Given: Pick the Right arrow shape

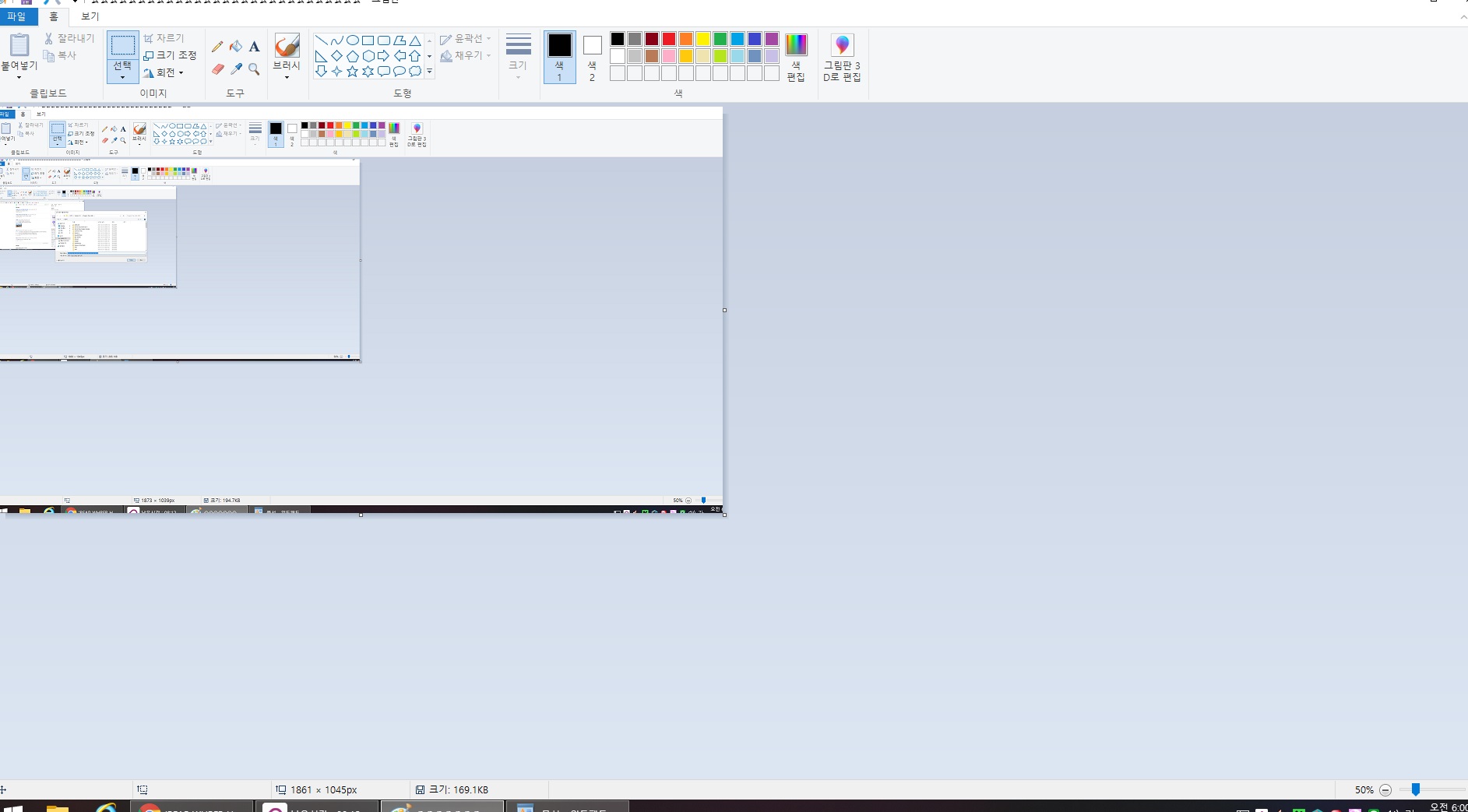Looking at the screenshot, I should point(383,56).
